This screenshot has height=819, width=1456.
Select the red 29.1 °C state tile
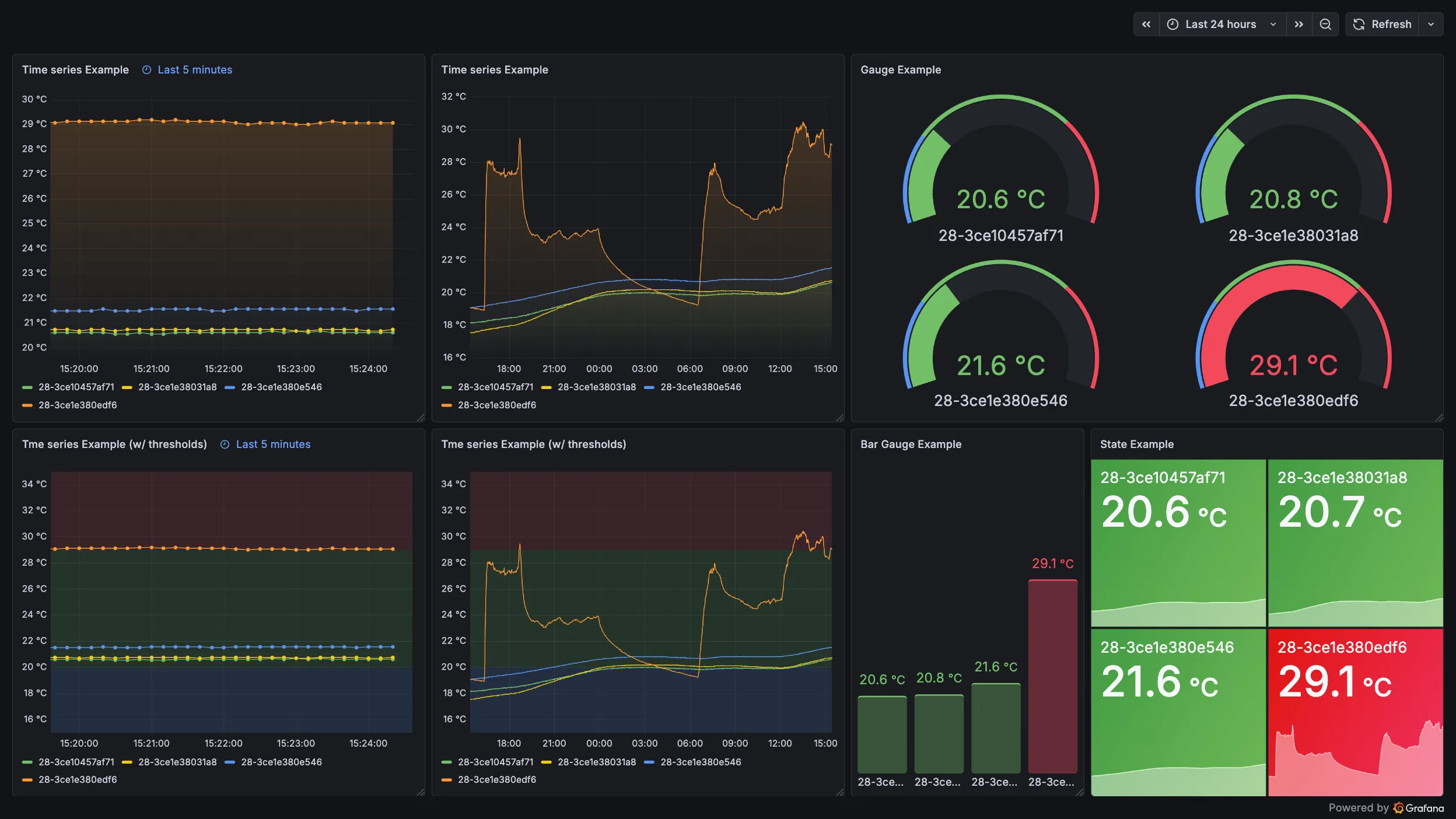(x=1355, y=712)
